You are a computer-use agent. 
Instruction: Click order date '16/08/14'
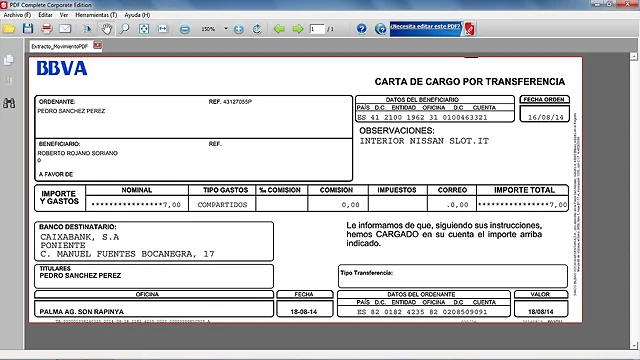click(x=546, y=118)
